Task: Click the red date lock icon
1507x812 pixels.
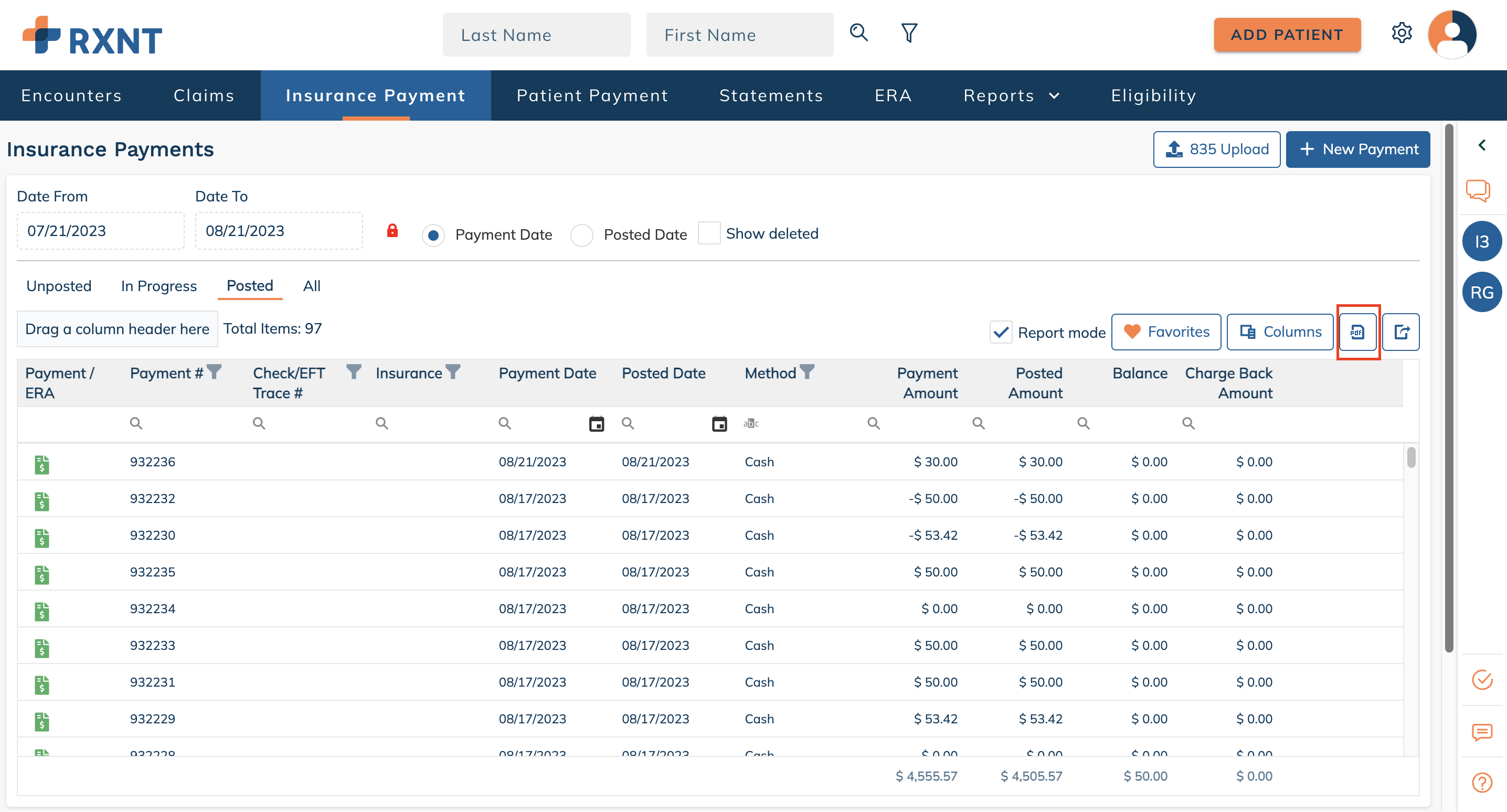Action: [392, 230]
